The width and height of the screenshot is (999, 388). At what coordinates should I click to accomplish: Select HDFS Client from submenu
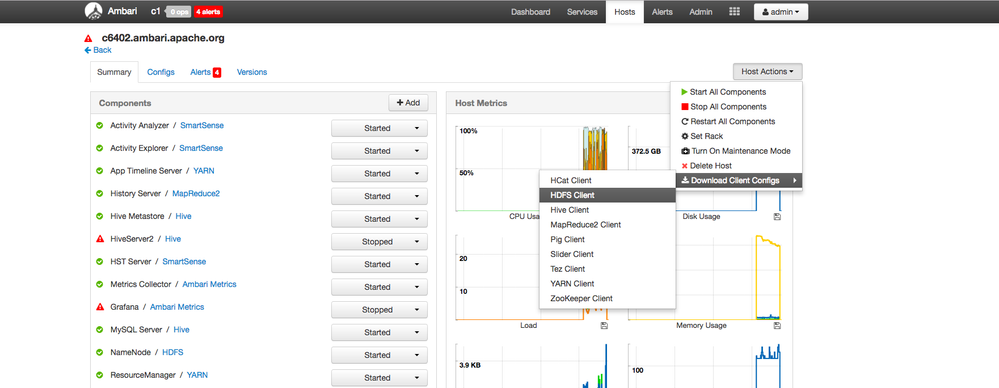tap(607, 195)
